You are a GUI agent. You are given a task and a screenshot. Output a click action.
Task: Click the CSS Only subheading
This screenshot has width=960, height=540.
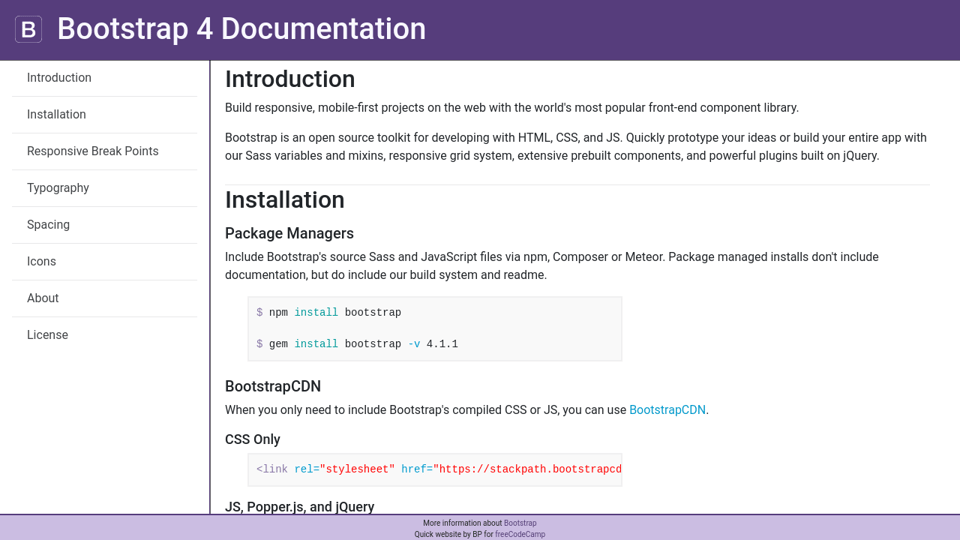click(x=252, y=440)
